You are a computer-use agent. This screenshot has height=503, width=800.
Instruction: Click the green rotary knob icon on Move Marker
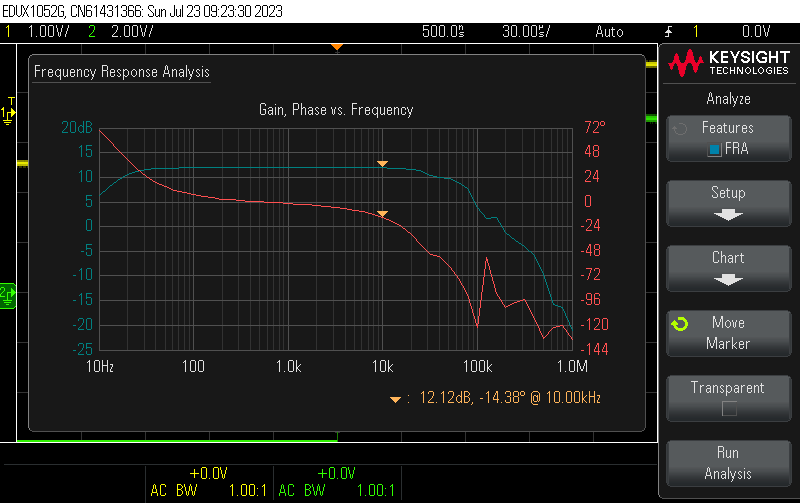[680, 324]
